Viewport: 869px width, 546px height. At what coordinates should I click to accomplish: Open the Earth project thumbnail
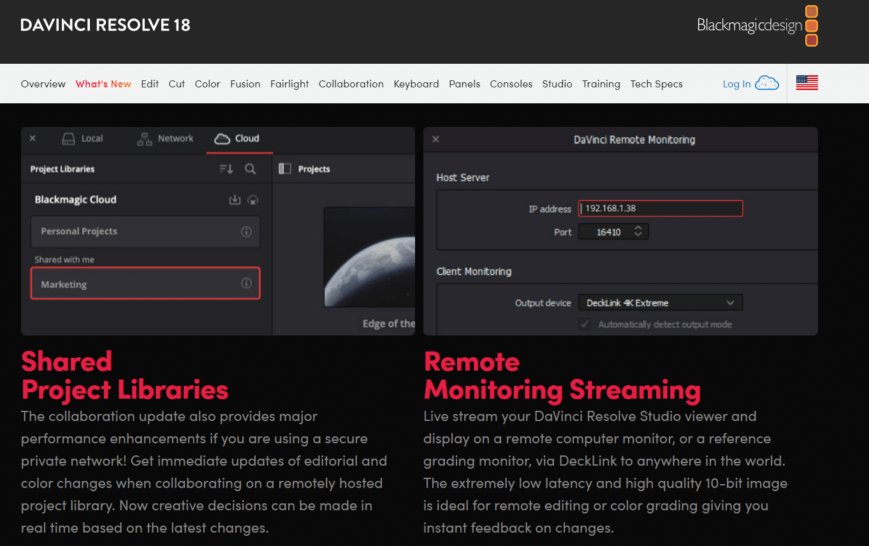[x=370, y=257]
